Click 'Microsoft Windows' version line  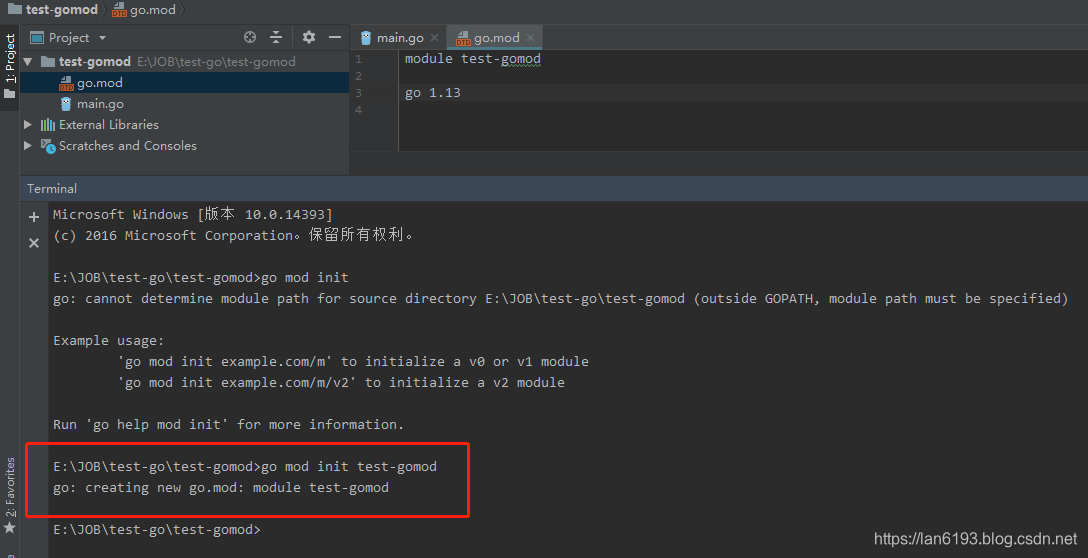click(193, 214)
